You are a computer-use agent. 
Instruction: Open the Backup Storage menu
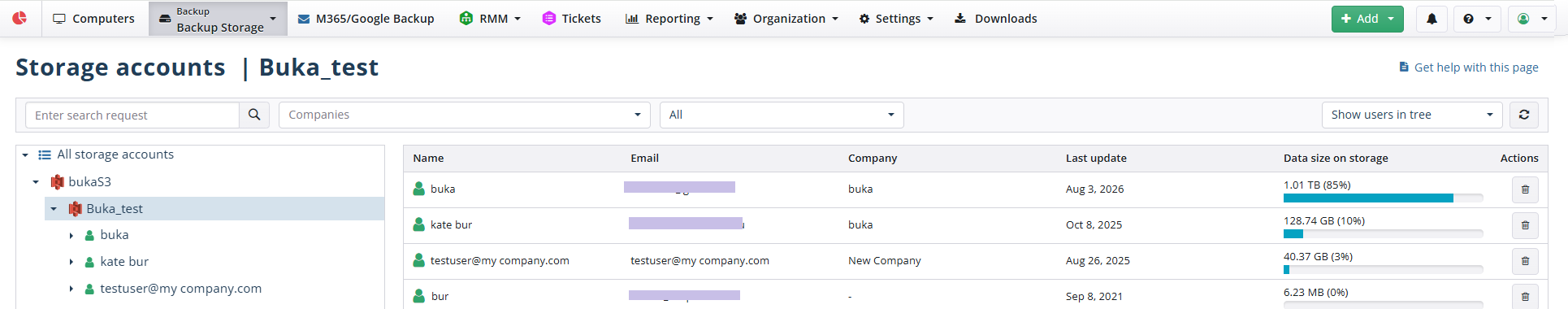coord(218,19)
